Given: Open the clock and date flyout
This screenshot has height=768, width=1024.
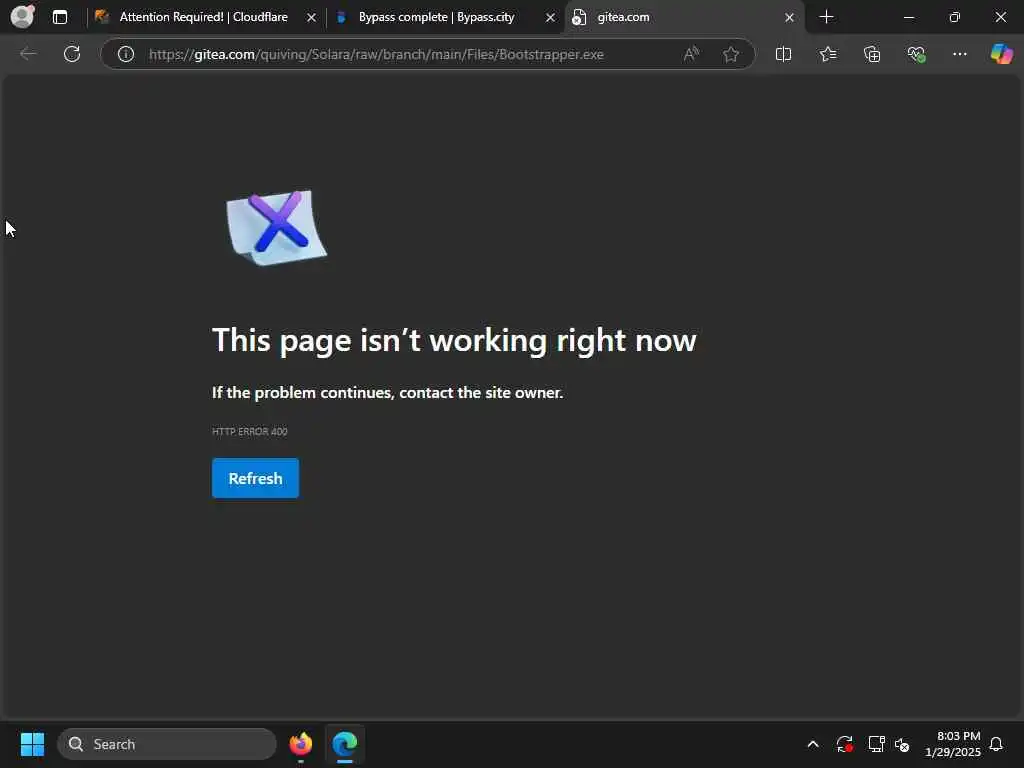Looking at the screenshot, I should 953,744.
